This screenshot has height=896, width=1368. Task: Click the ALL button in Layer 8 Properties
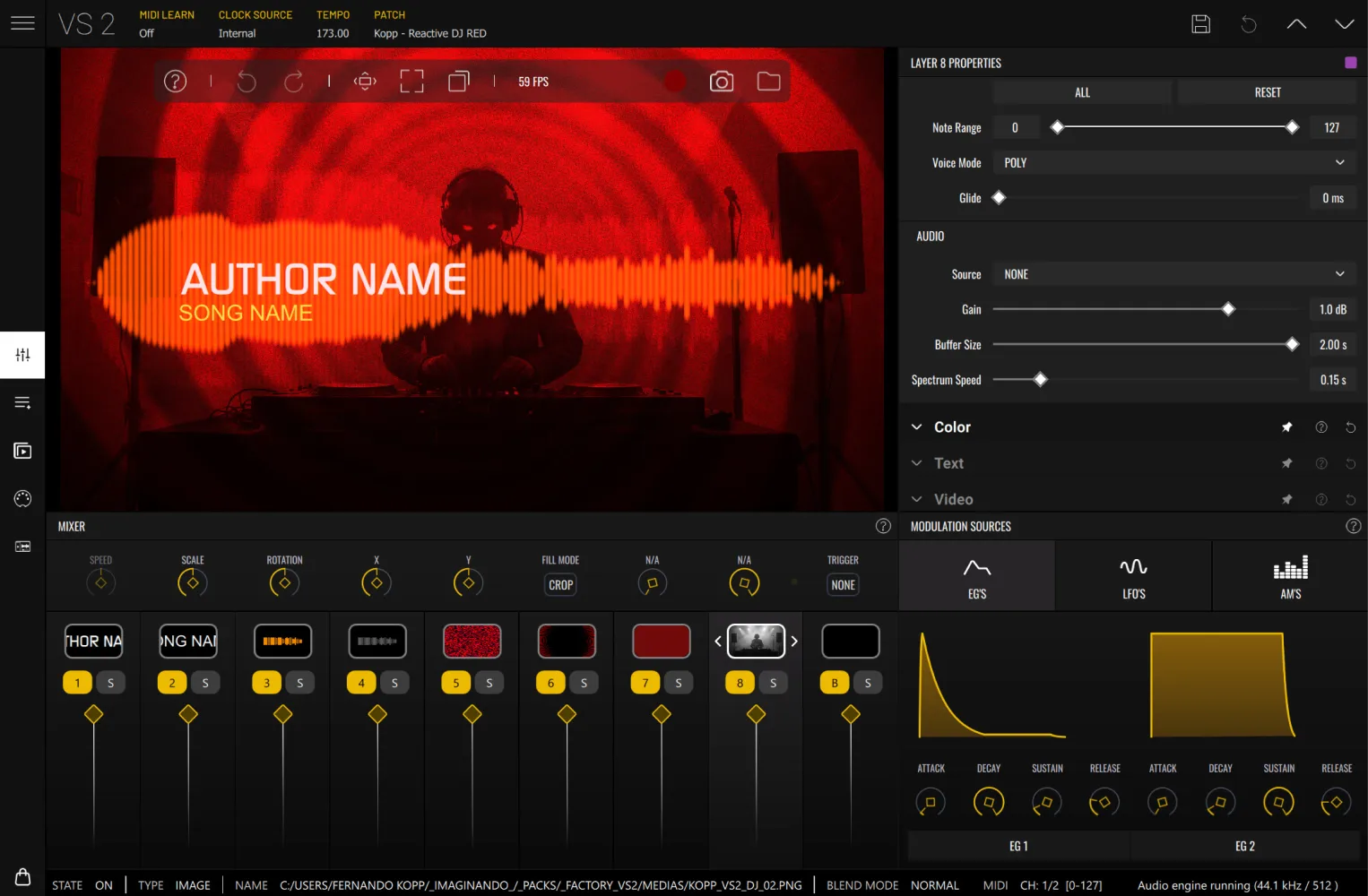click(x=1081, y=91)
